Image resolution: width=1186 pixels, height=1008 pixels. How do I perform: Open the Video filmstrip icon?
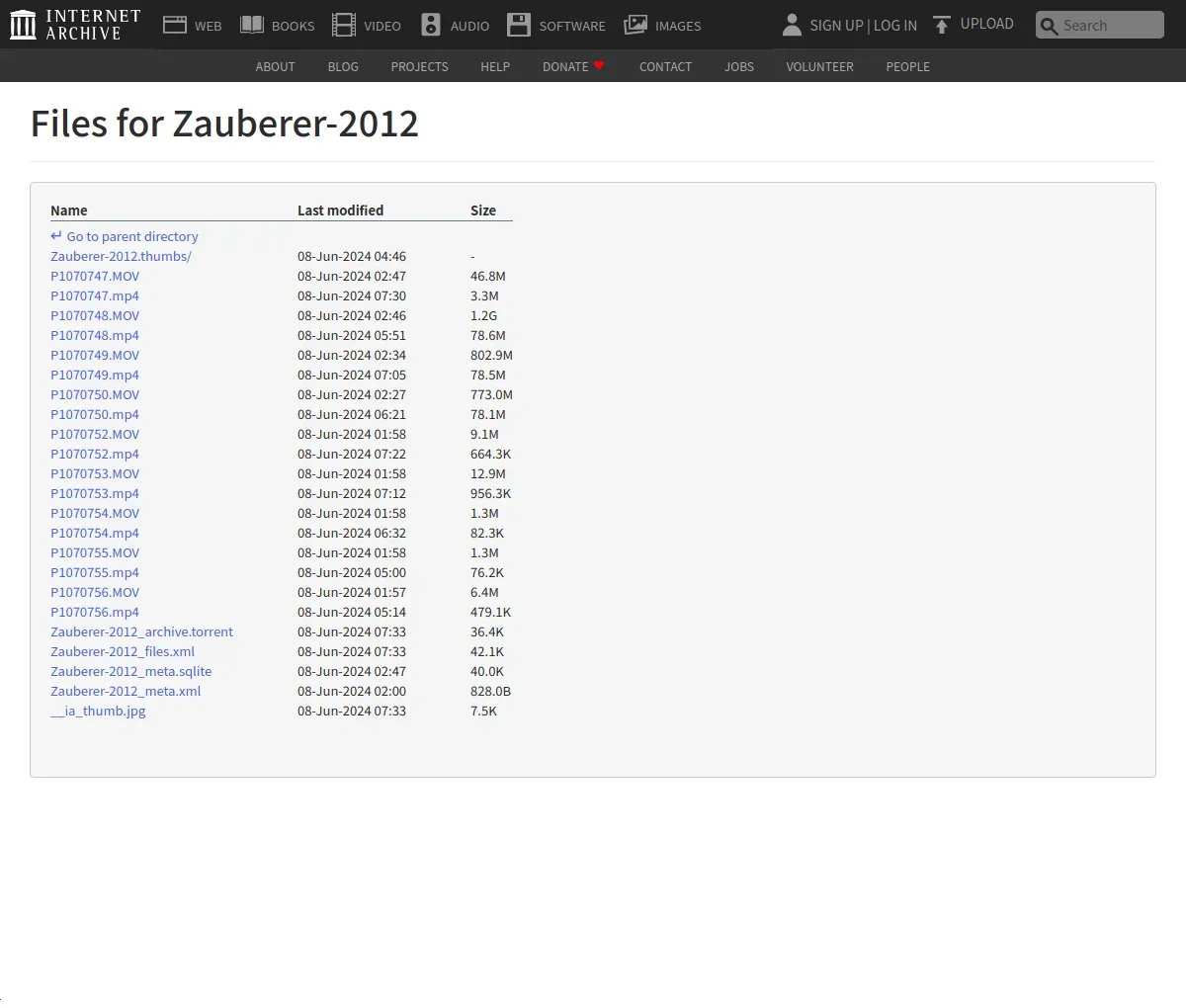[344, 25]
